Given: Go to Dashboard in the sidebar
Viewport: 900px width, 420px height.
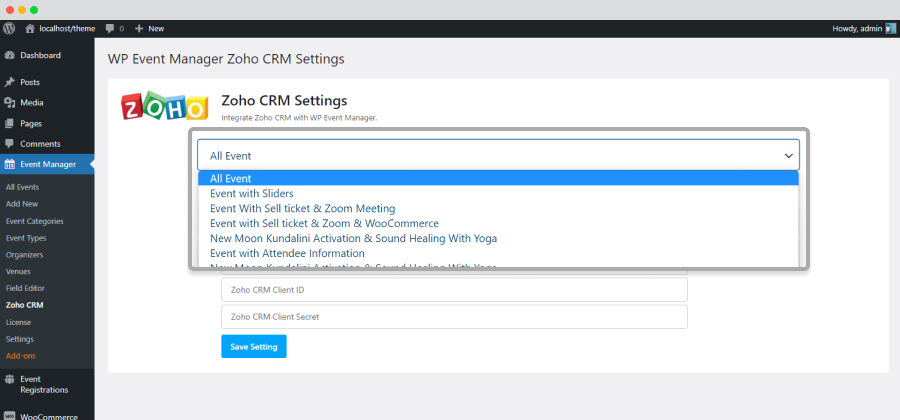Looking at the screenshot, I should 40,56.
